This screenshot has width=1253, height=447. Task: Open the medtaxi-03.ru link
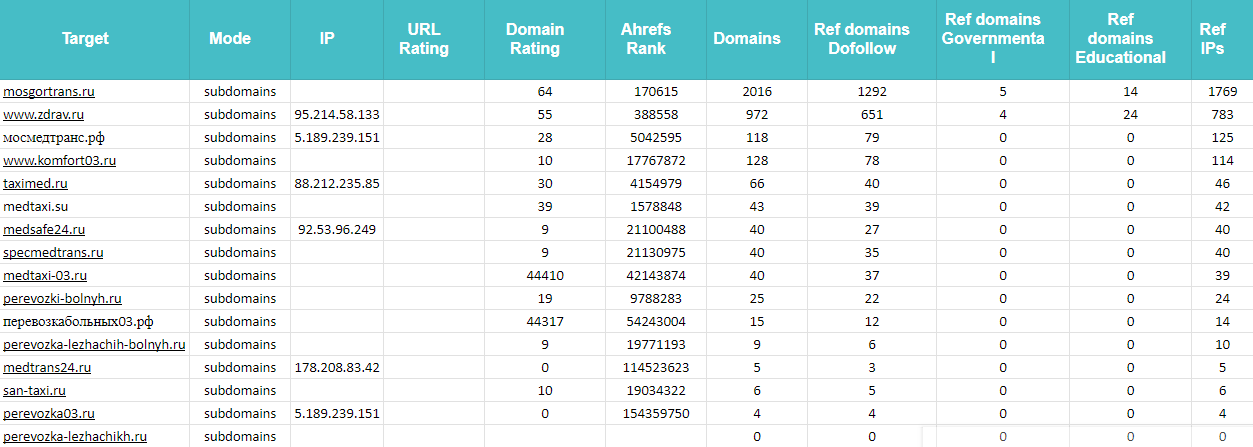coord(45,276)
